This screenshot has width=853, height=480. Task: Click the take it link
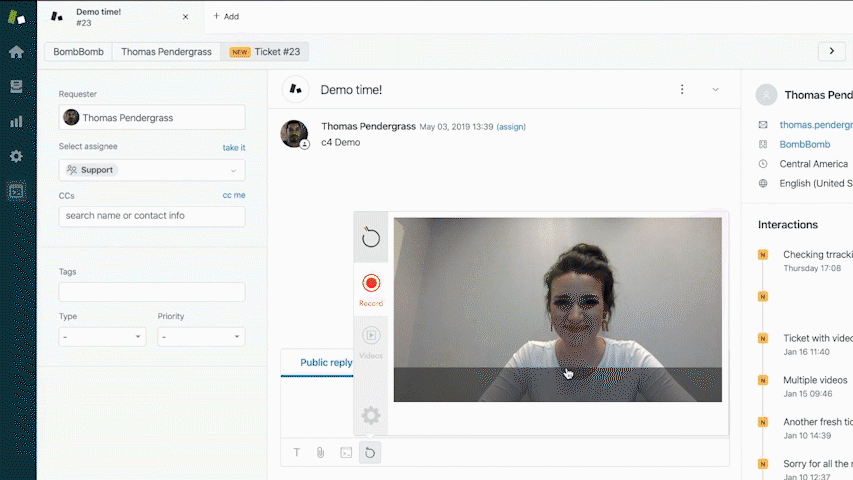234,147
